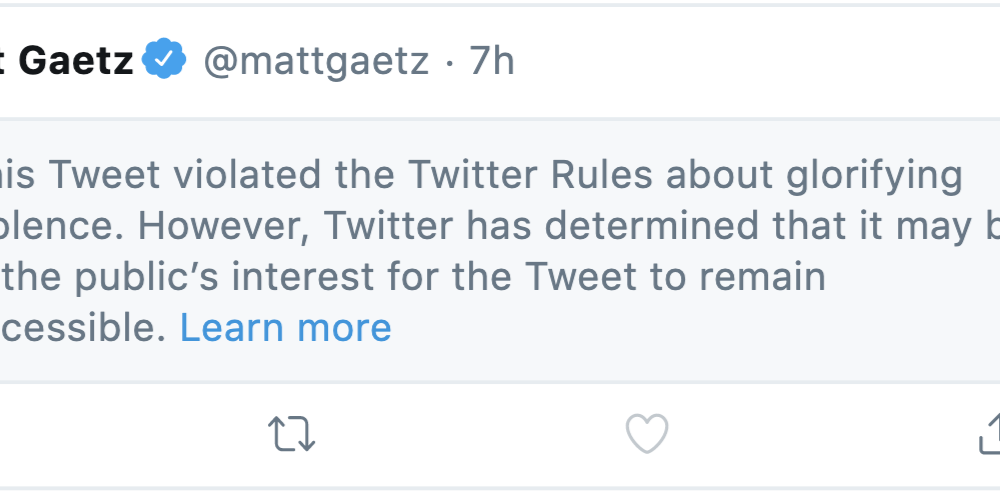Retweet the post using the retweet icon
This screenshot has width=1000, height=492.
292,435
